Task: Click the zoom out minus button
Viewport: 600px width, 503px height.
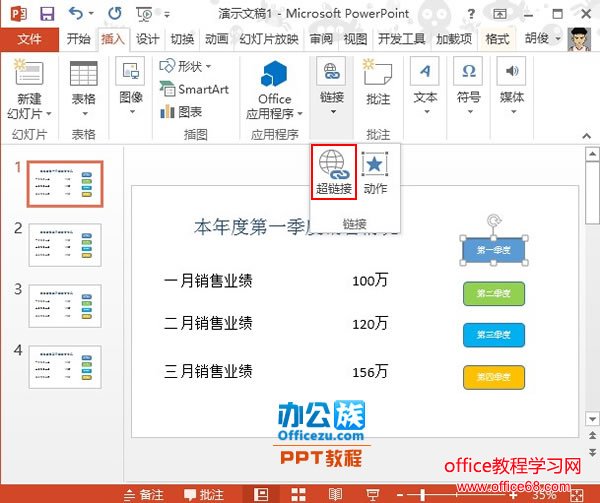Action: tap(400, 495)
